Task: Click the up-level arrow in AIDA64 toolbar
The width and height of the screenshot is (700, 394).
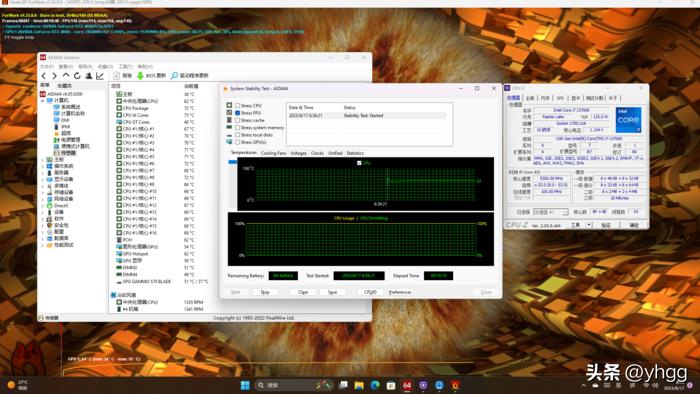Action: click(66, 76)
